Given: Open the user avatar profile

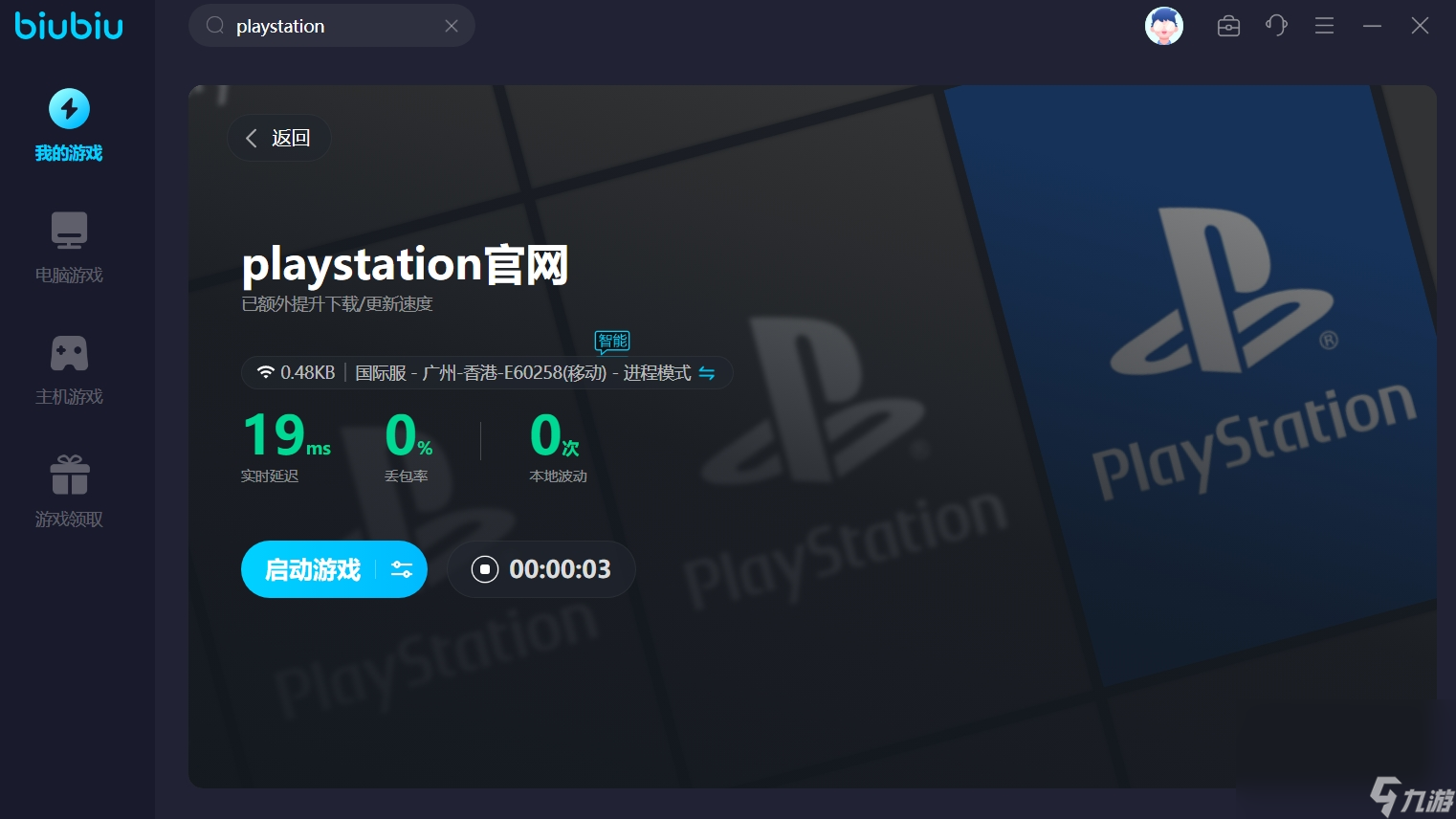Looking at the screenshot, I should tap(1164, 26).
